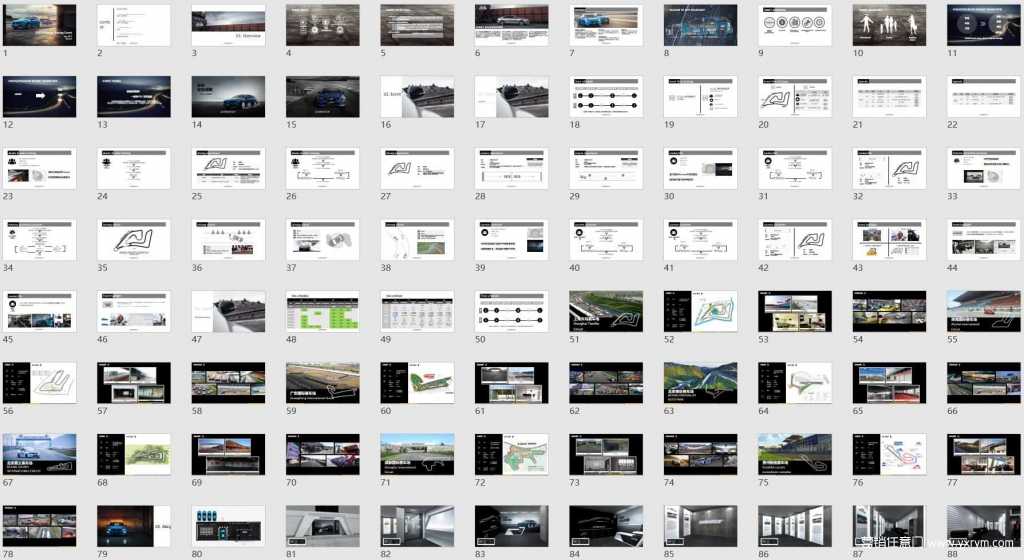Select slide 78 thumbnail
Screen dimensions: 1024x560
click(39, 526)
